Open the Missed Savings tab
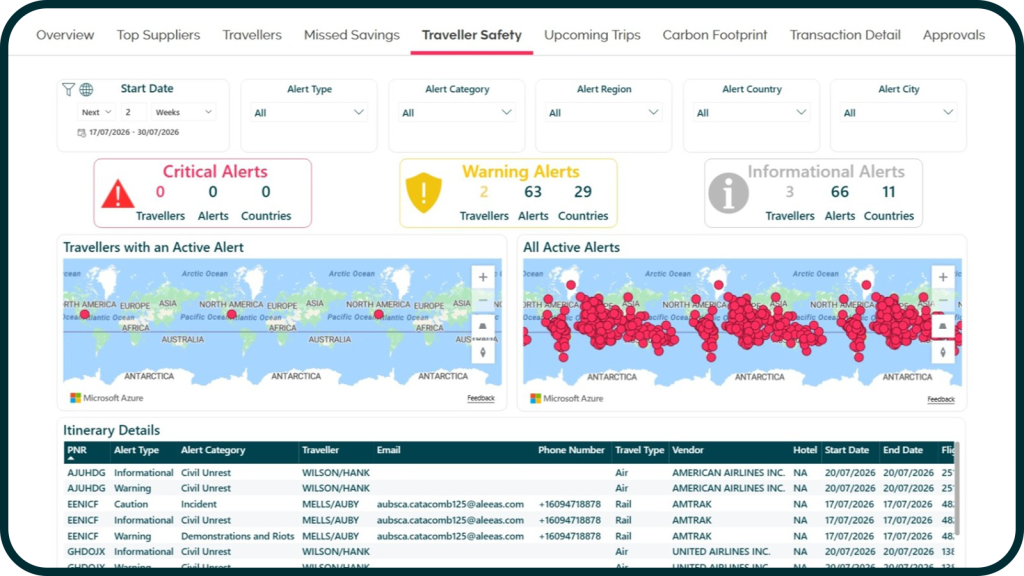 point(351,35)
